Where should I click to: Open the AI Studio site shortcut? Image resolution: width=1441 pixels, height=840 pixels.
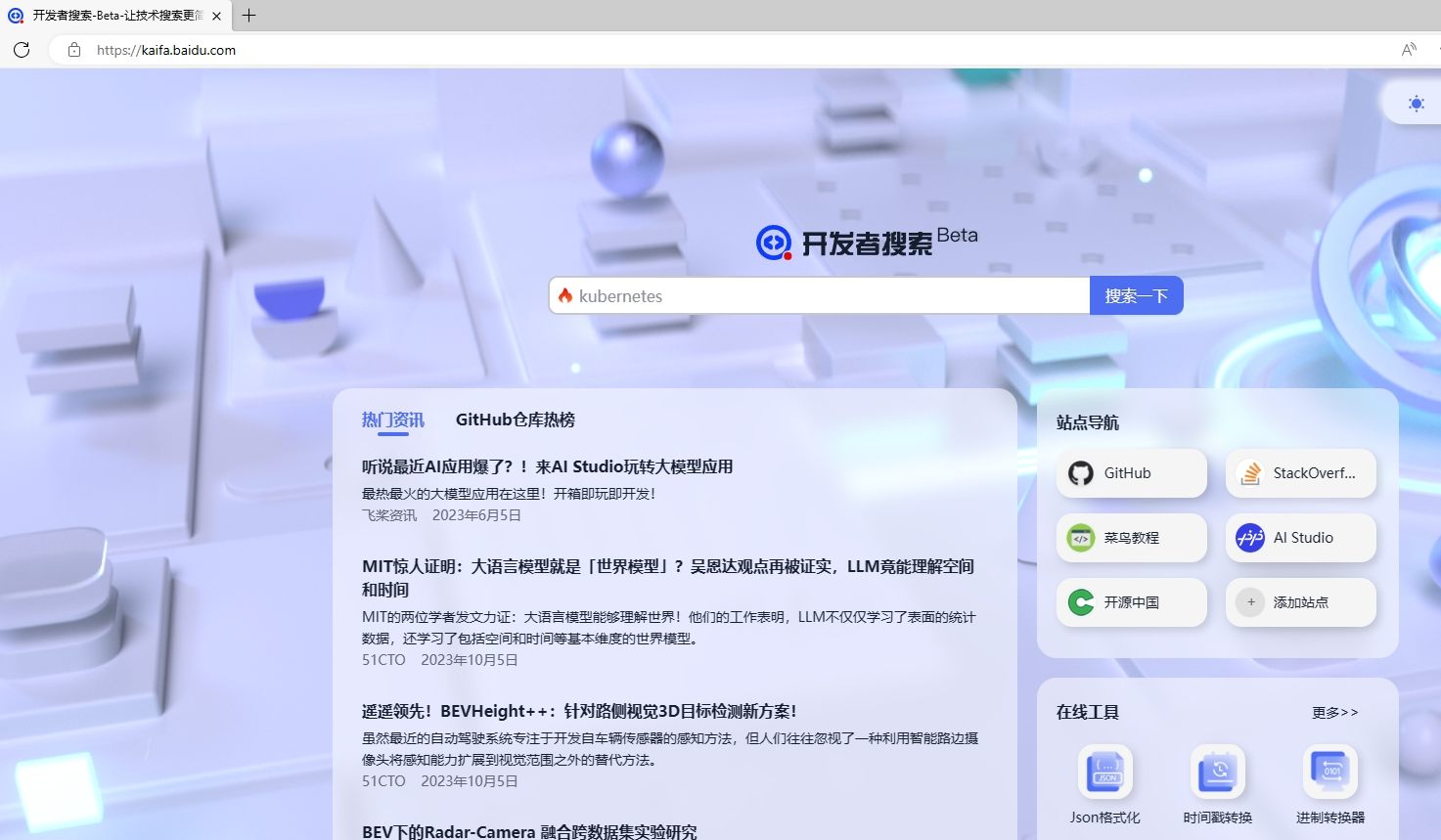coord(1301,538)
